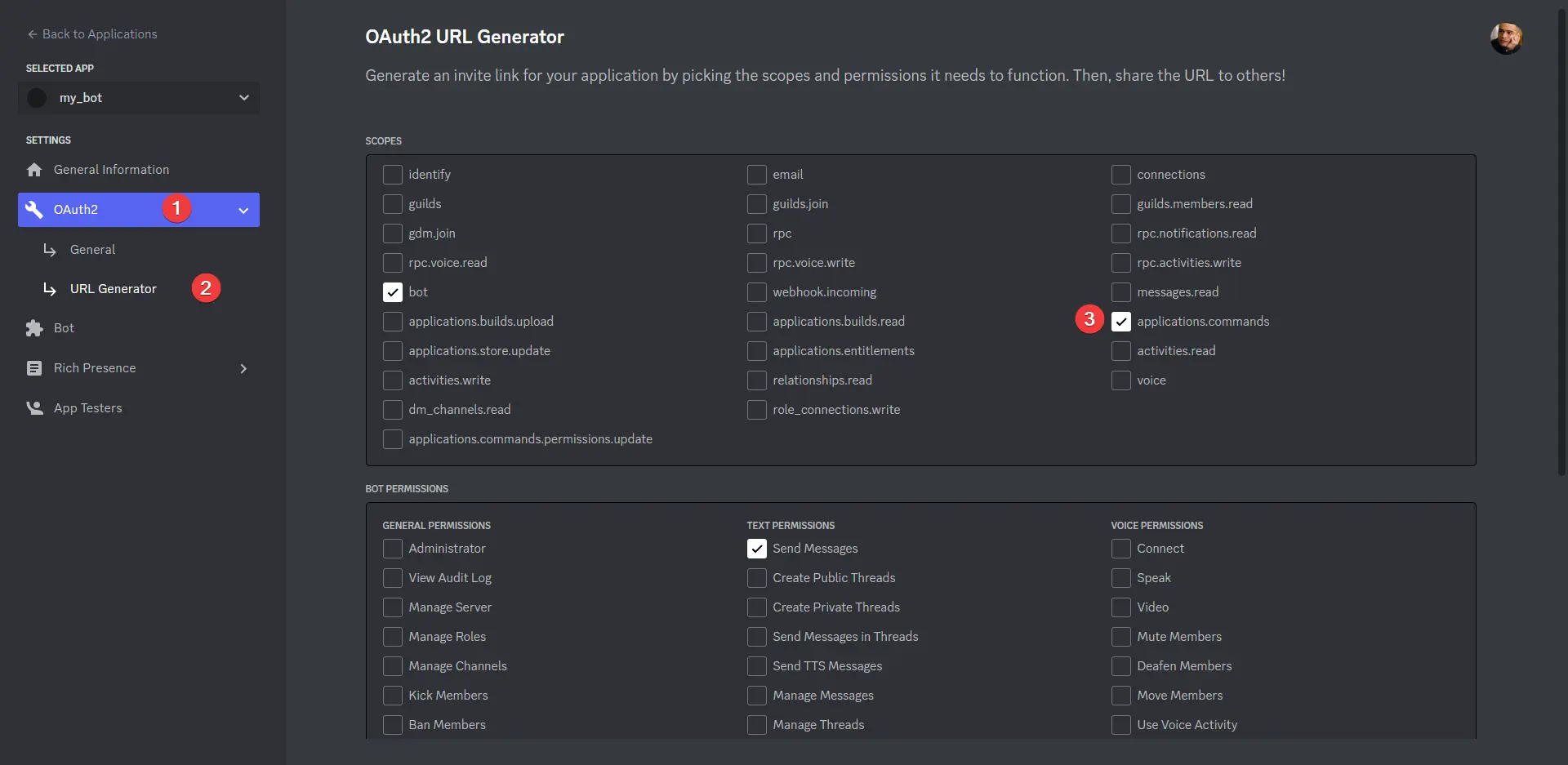Open the user profile avatar

pos(1505,38)
